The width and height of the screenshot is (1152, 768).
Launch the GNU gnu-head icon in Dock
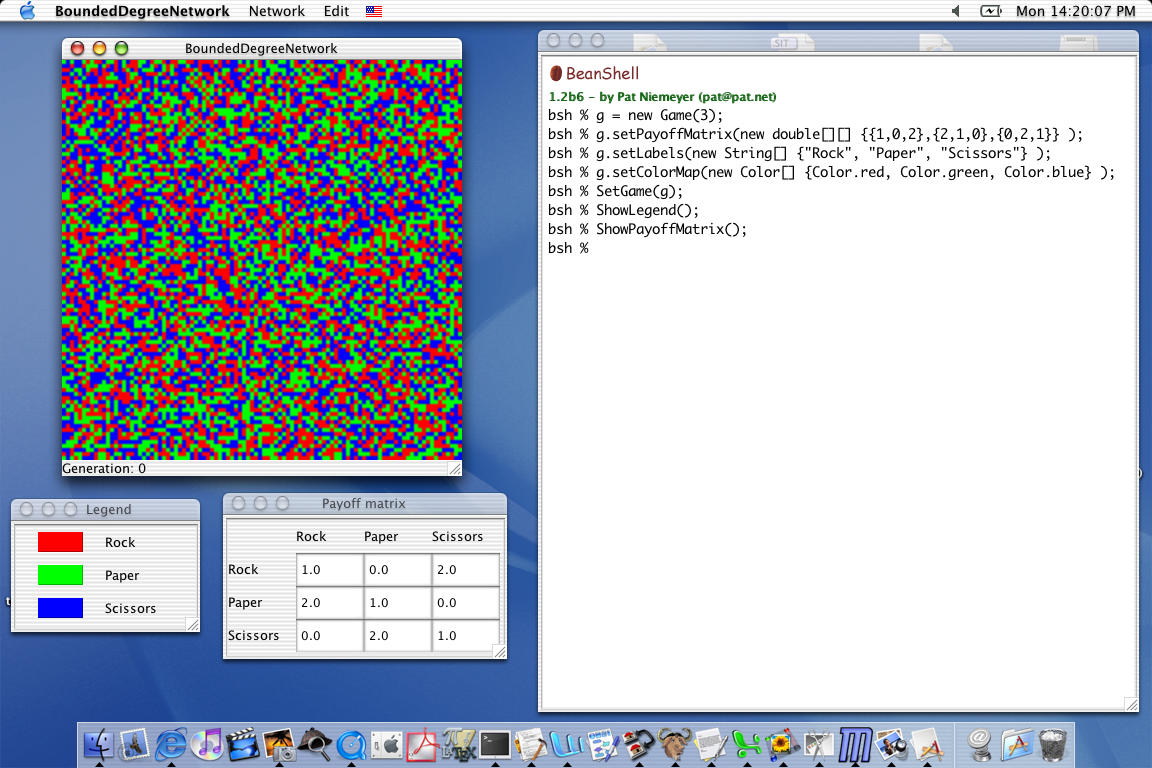point(675,744)
